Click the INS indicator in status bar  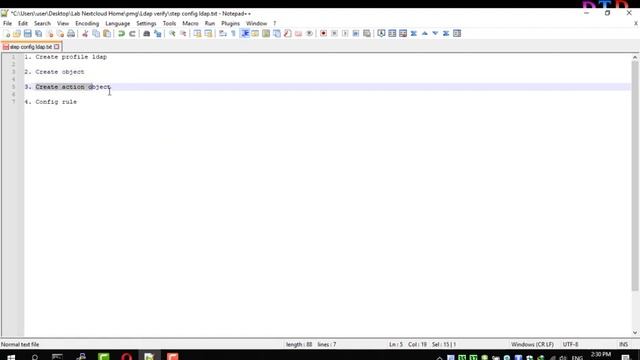623,344
